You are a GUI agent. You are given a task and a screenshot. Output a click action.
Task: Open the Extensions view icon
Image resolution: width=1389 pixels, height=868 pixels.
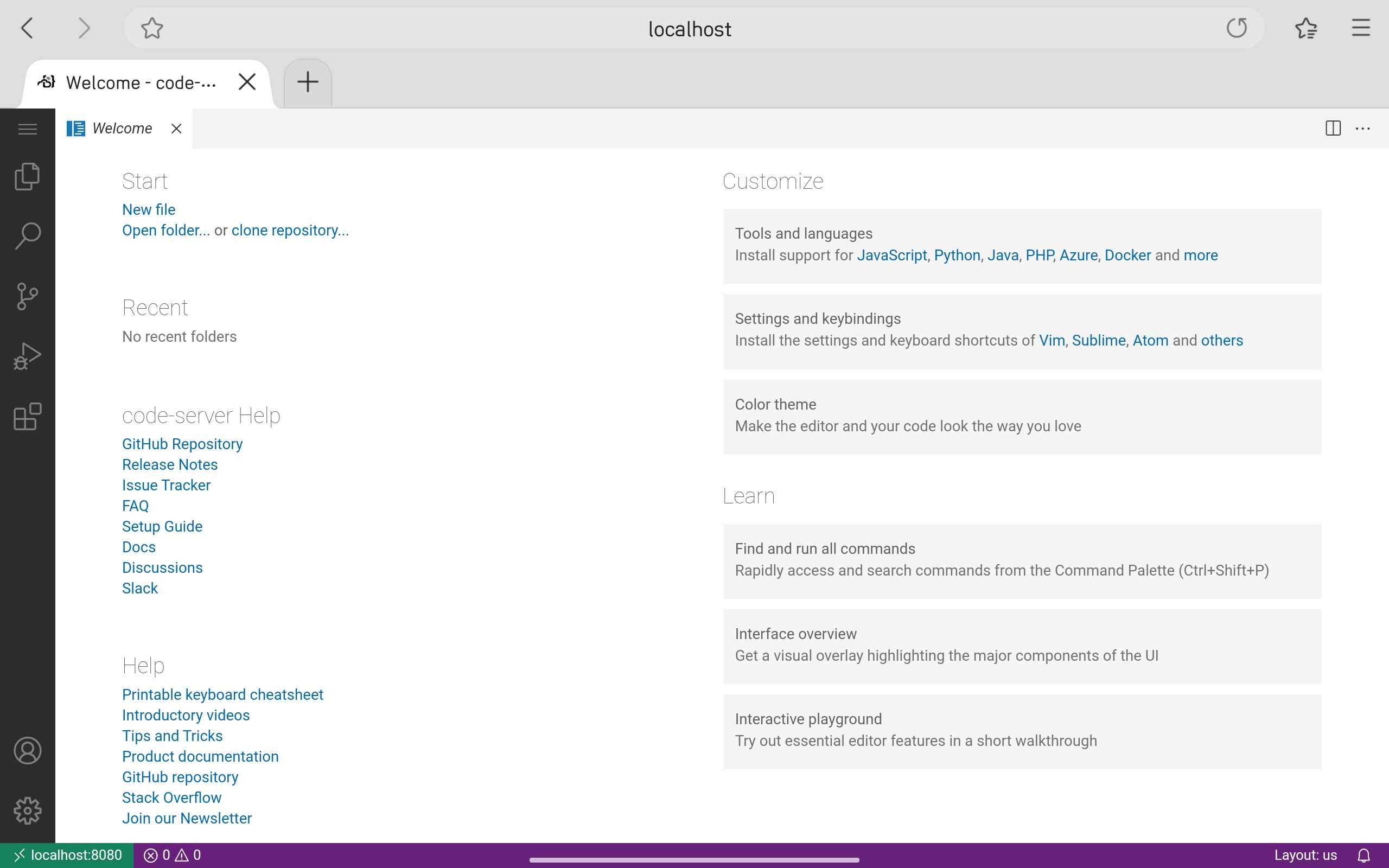coord(28,417)
